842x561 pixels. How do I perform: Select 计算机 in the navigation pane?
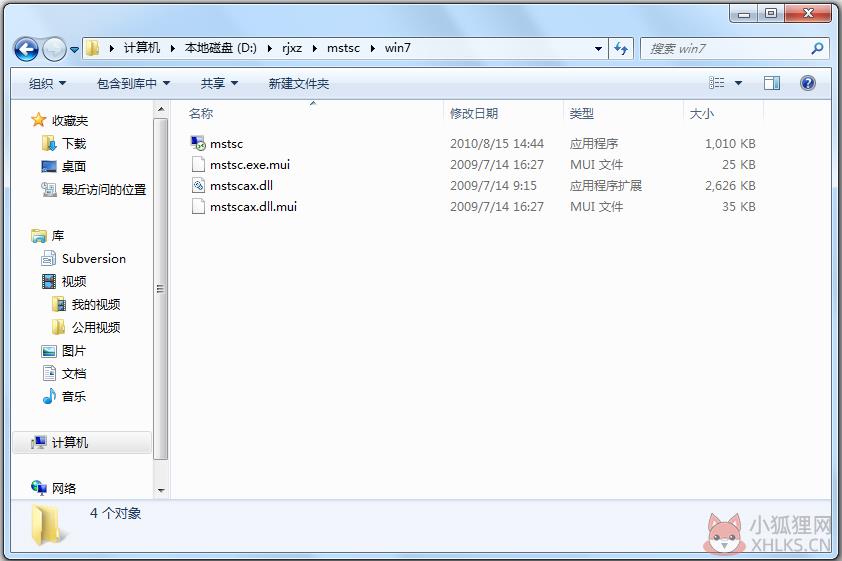click(x=70, y=442)
